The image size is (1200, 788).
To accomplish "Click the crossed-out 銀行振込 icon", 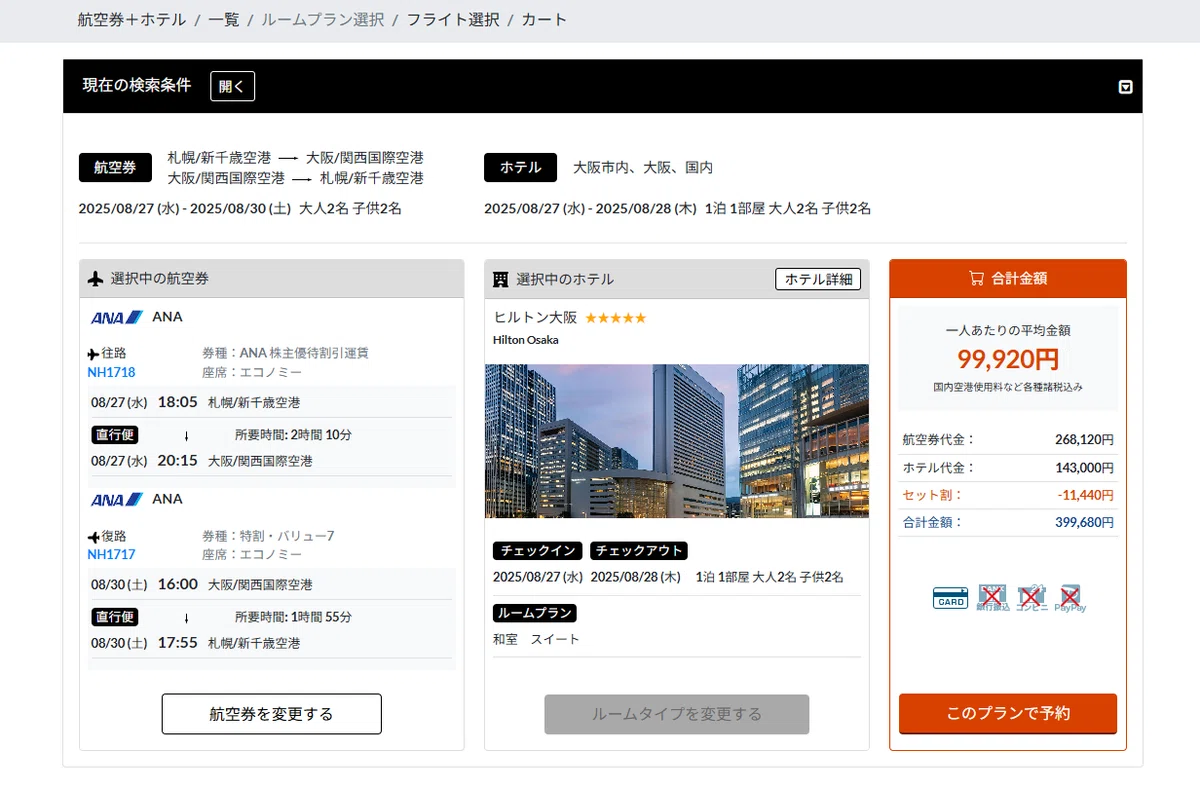I will point(992,598).
